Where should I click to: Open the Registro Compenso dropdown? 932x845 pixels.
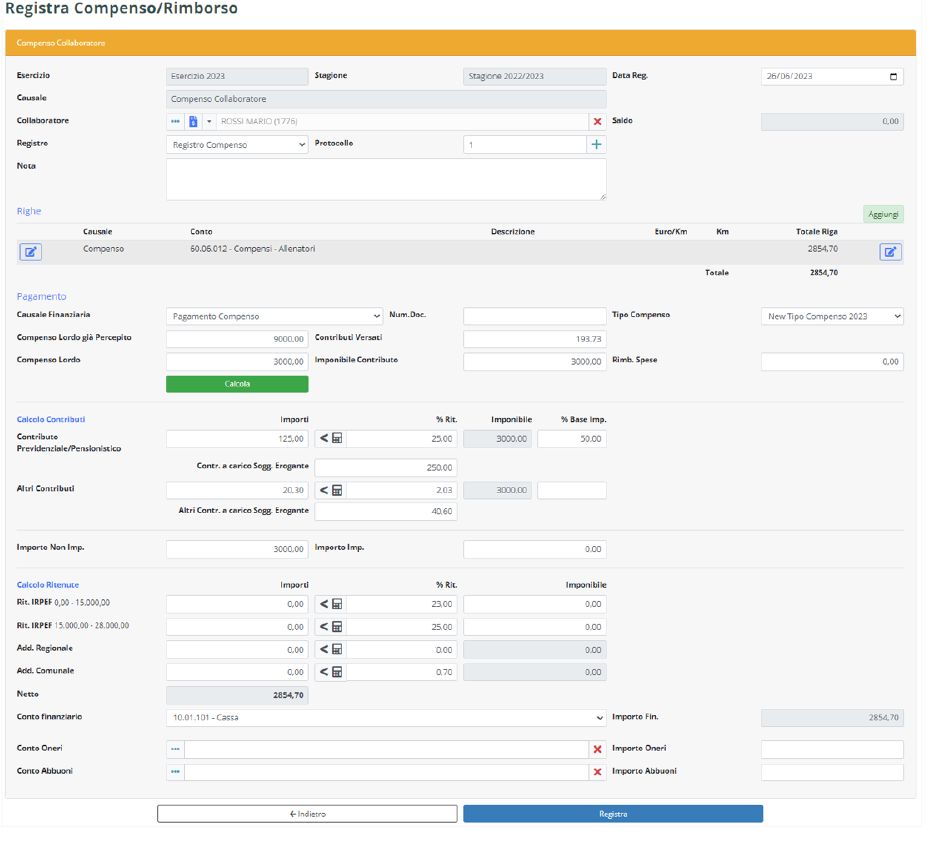(x=237, y=145)
